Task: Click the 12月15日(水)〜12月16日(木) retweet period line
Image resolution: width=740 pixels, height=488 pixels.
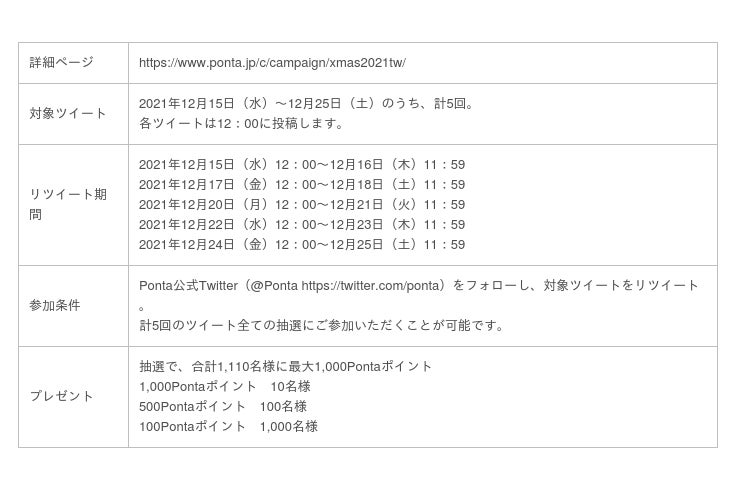Action: click(302, 165)
